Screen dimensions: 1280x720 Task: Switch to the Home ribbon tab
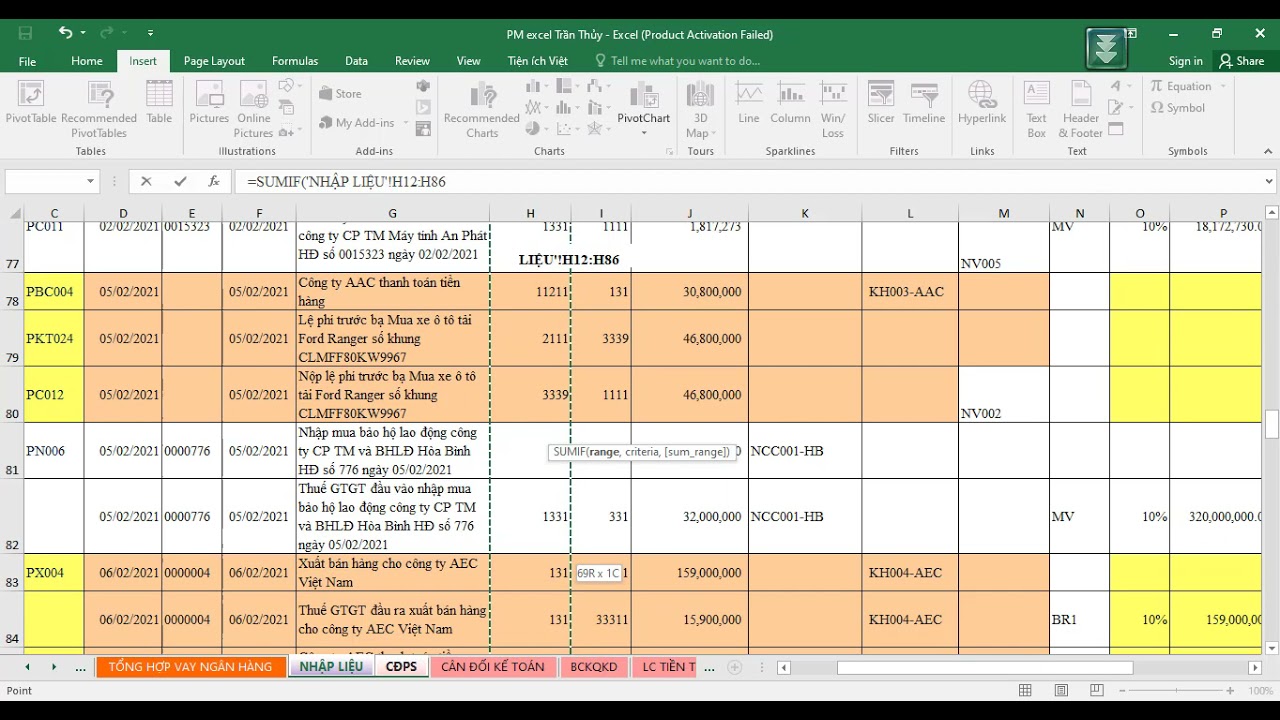[x=87, y=61]
